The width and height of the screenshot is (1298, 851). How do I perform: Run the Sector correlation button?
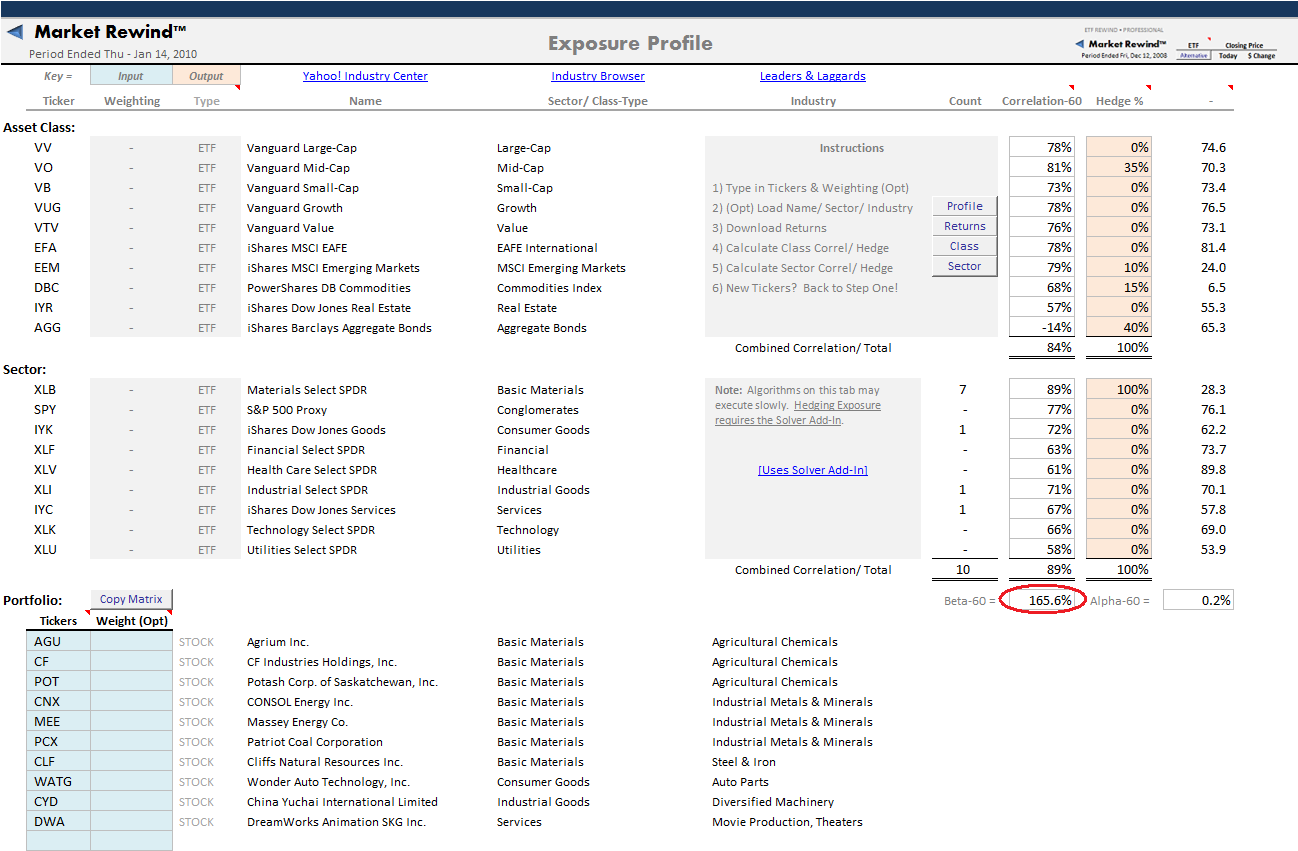click(x=964, y=266)
